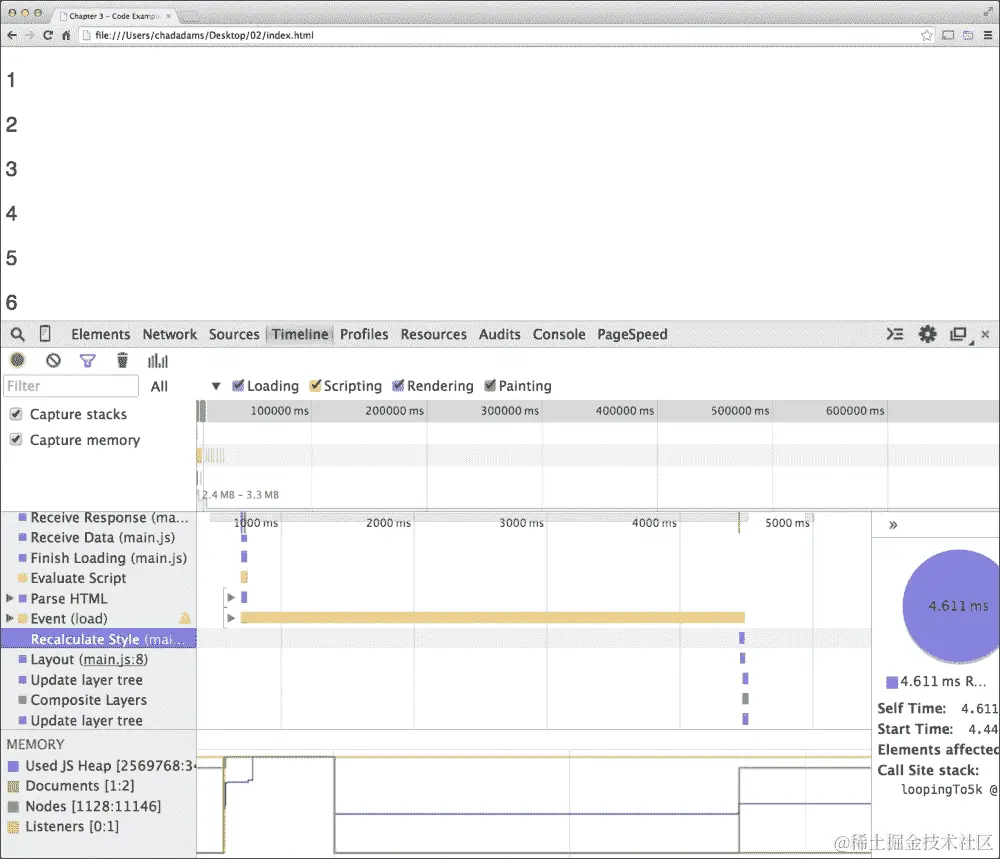Viewport: 1000px width, 859px height.
Task: Go to browser home icon
Action: click(66, 35)
